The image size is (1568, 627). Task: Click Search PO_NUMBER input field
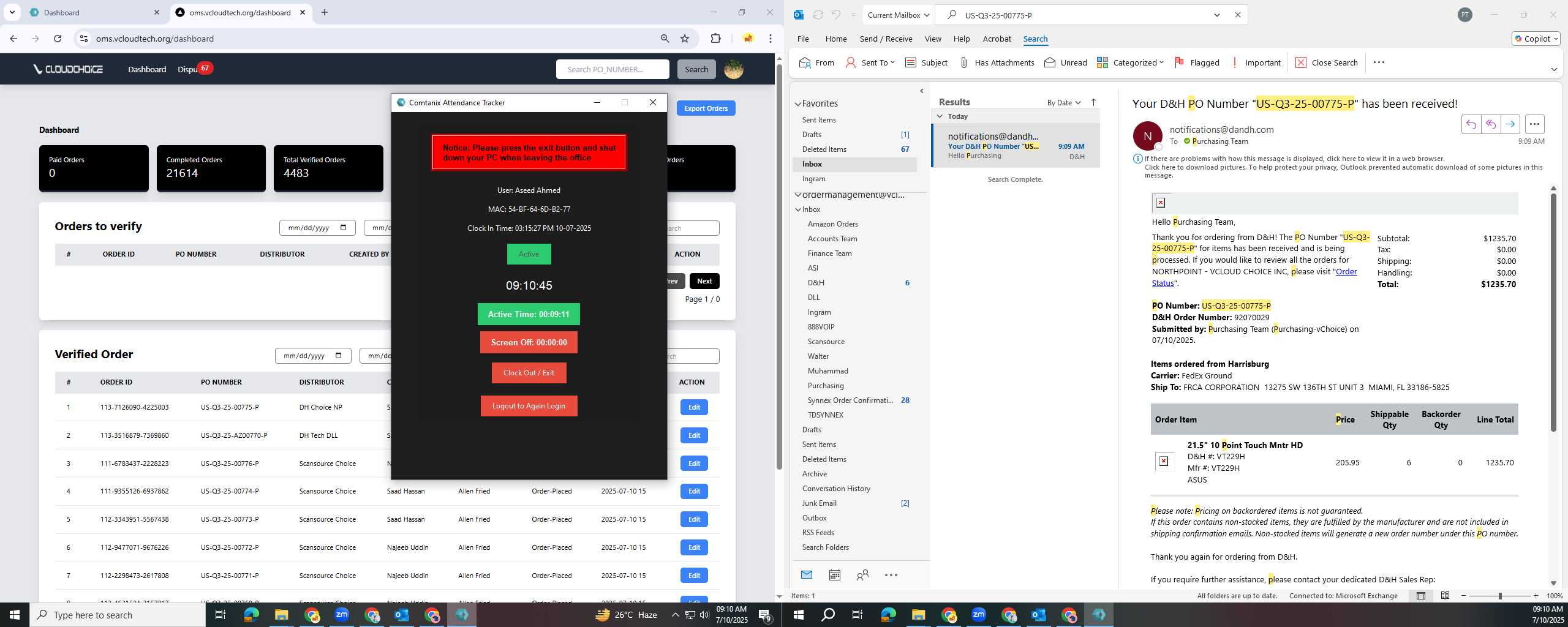612,69
